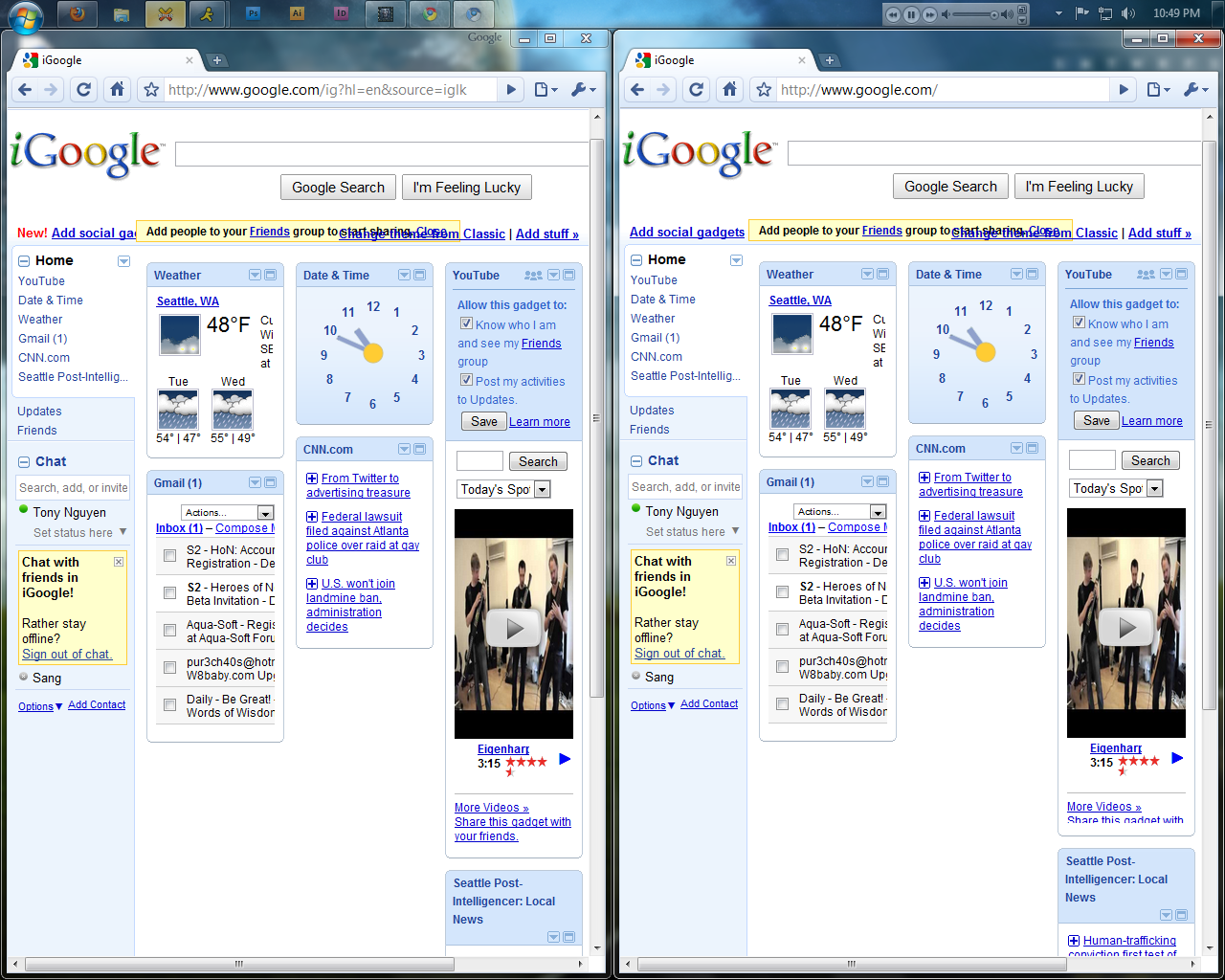
Task: Click go arrow beside right address bar
Action: (x=1124, y=89)
